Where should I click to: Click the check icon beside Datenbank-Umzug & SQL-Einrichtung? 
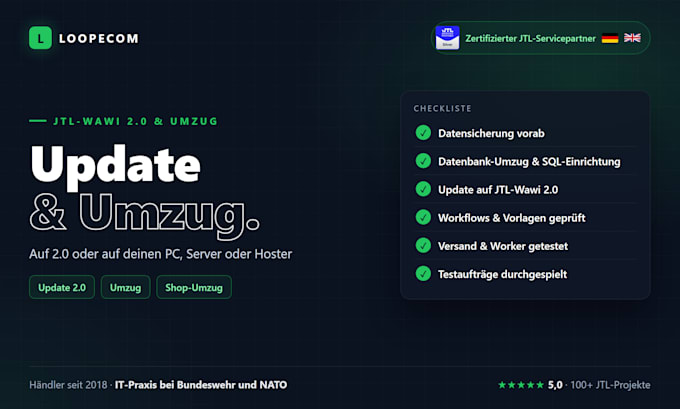click(423, 161)
